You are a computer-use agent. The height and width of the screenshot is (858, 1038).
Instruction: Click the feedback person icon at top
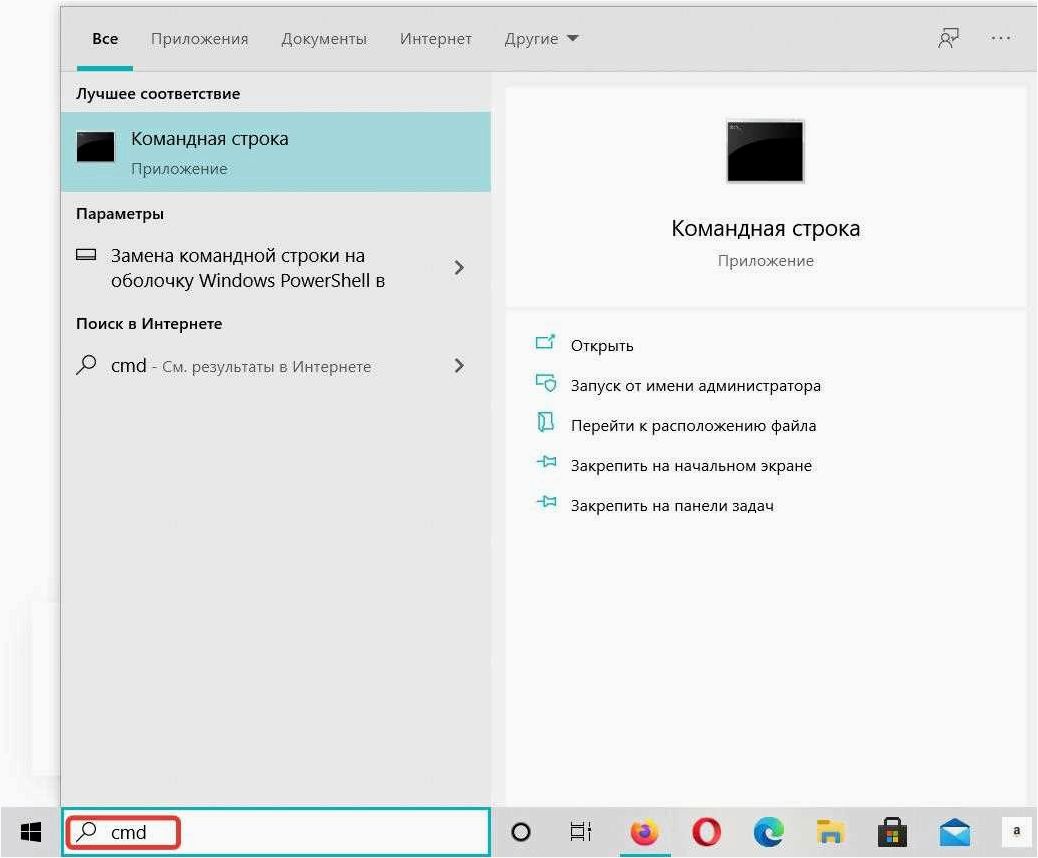948,38
